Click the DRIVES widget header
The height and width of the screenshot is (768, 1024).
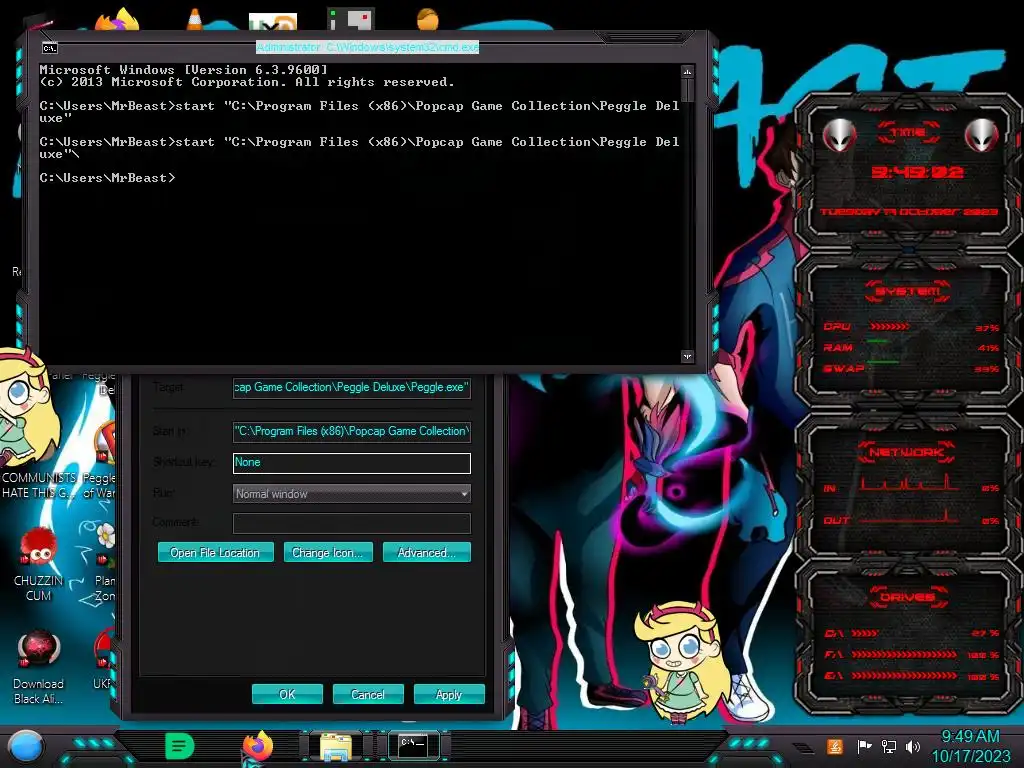906,597
